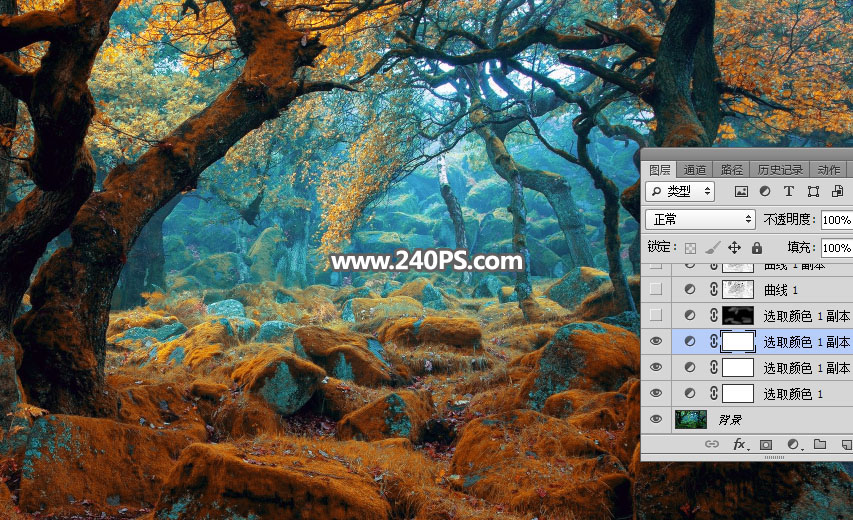Hide the 背景 layer
This screenshot has height=520, width=853.
[x=656, y=419]
